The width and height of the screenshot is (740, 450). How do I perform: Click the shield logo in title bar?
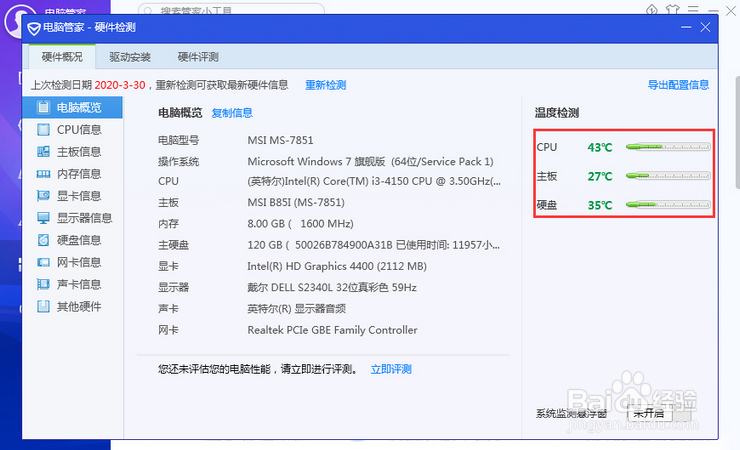[x=34, y=29]
